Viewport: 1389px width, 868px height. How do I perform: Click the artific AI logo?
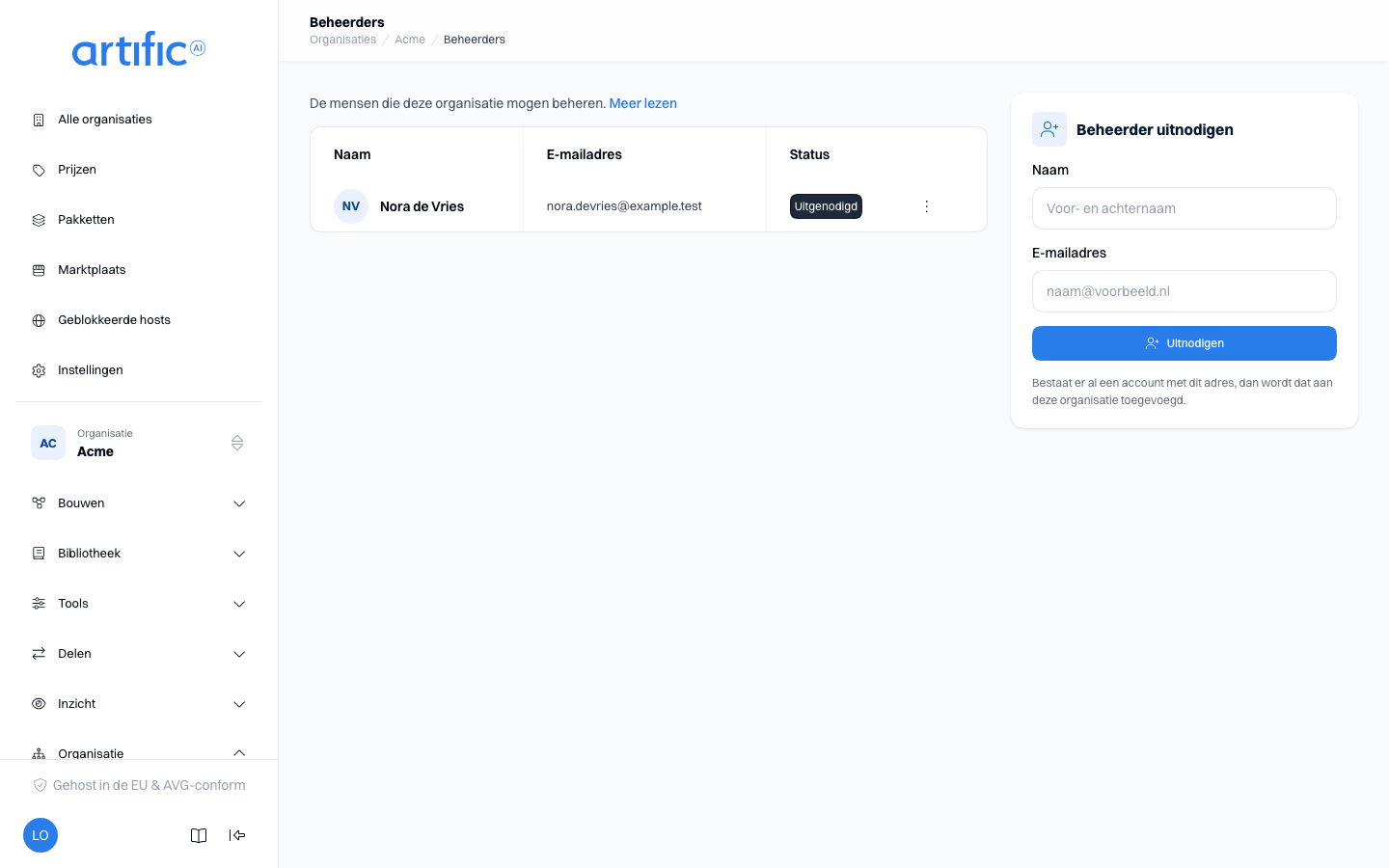(x=139, y=49)
